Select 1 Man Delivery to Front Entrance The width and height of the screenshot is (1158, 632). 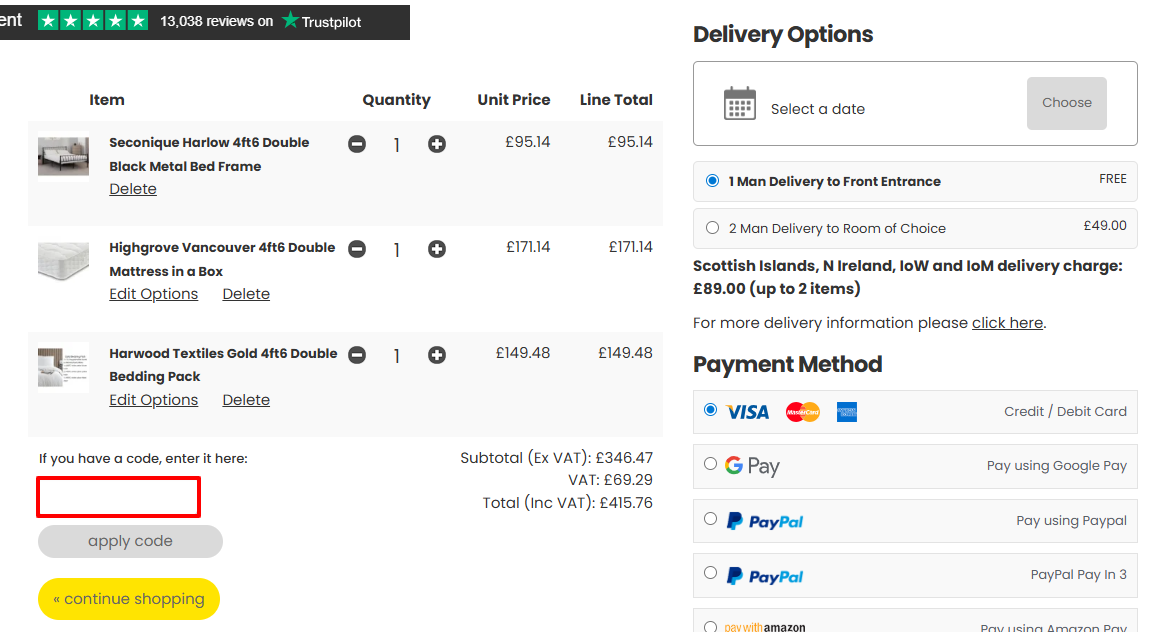(x=713, y=181)
